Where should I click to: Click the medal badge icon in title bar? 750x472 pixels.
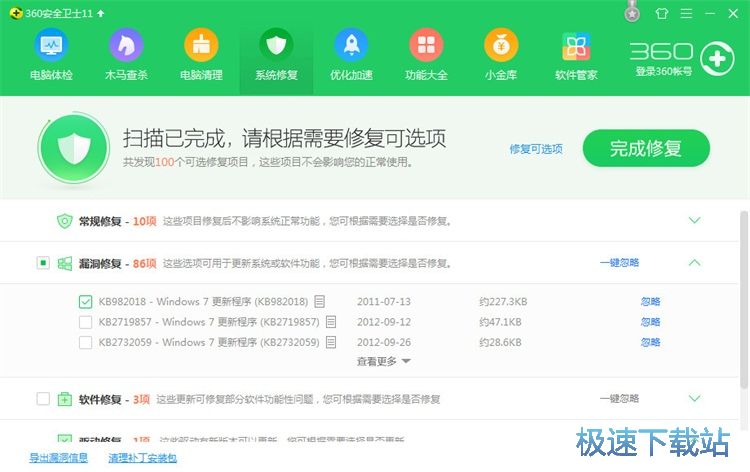point(632,12)
